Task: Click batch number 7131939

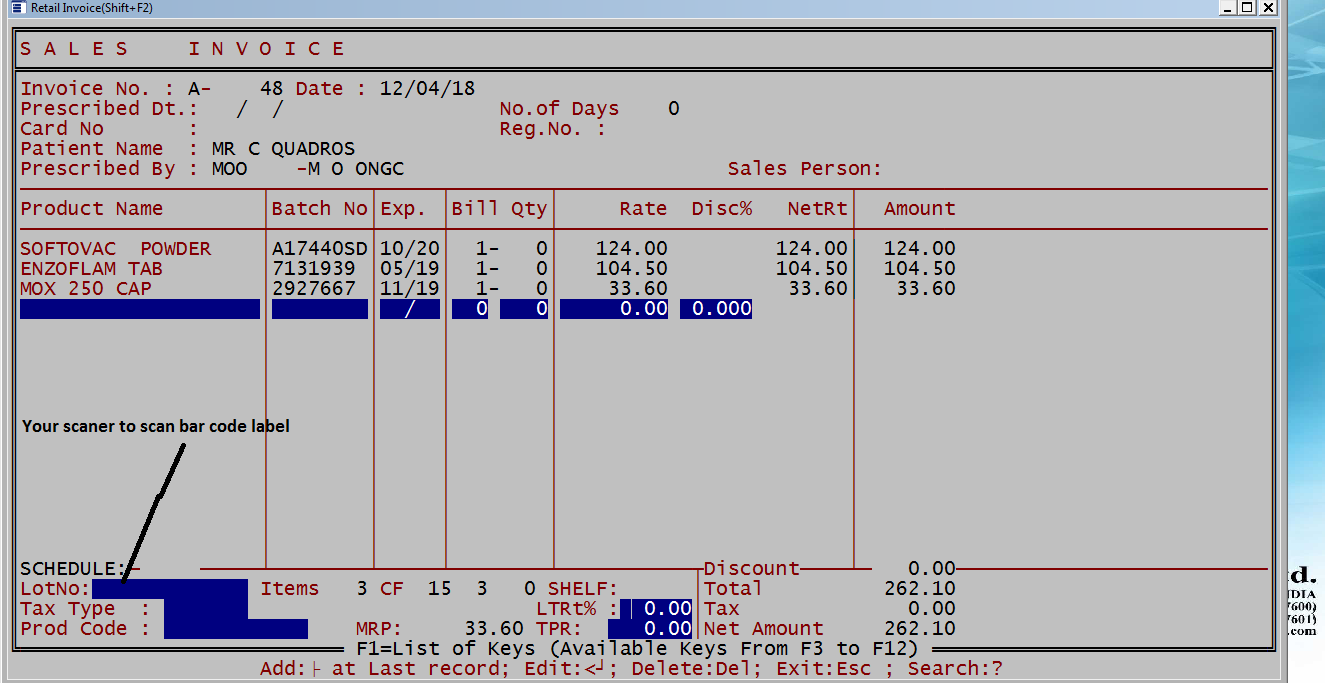Action: tap(314, 269)
